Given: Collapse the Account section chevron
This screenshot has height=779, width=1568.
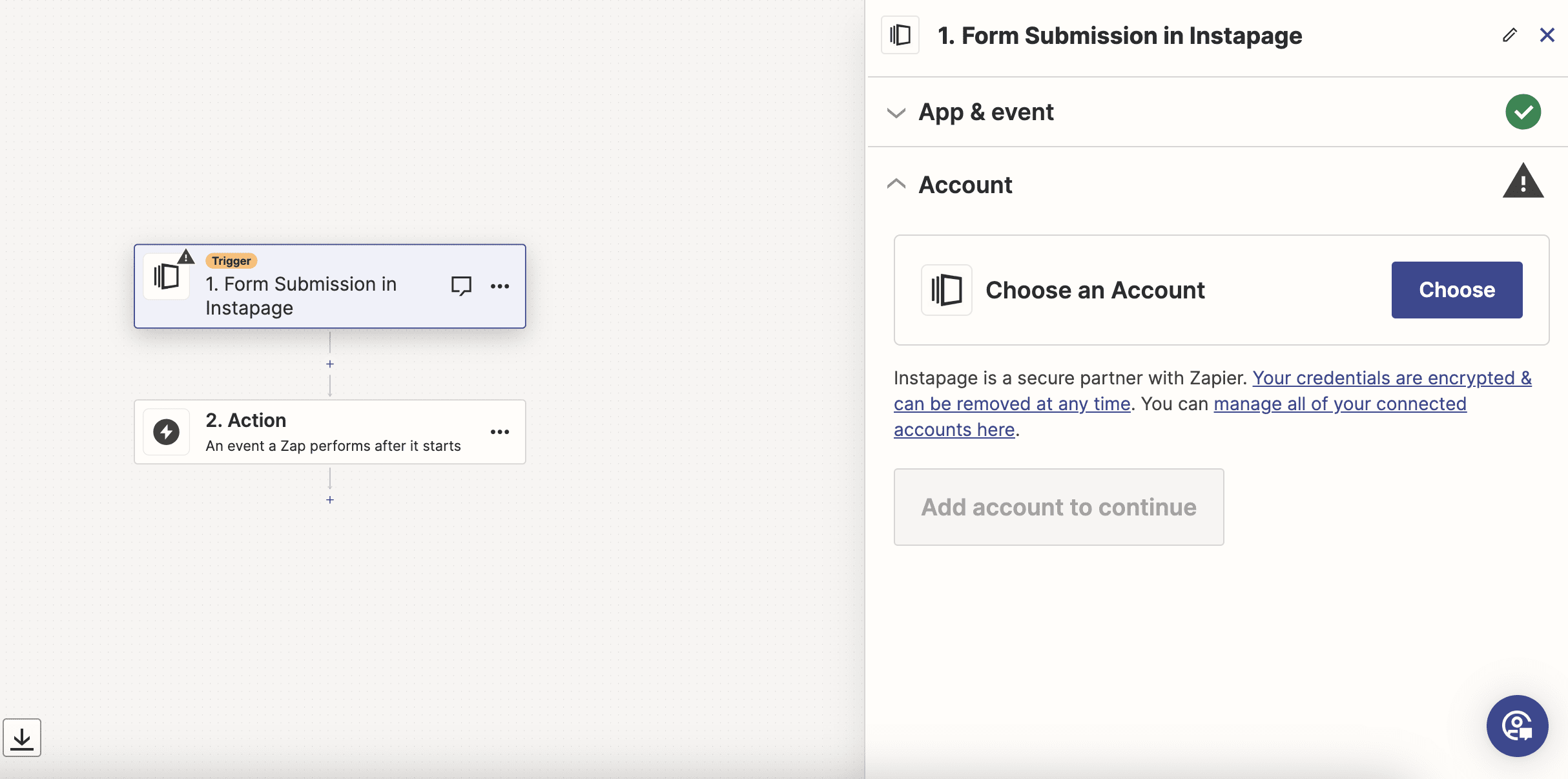Looking at the screenshot, I should click(896, 184).
